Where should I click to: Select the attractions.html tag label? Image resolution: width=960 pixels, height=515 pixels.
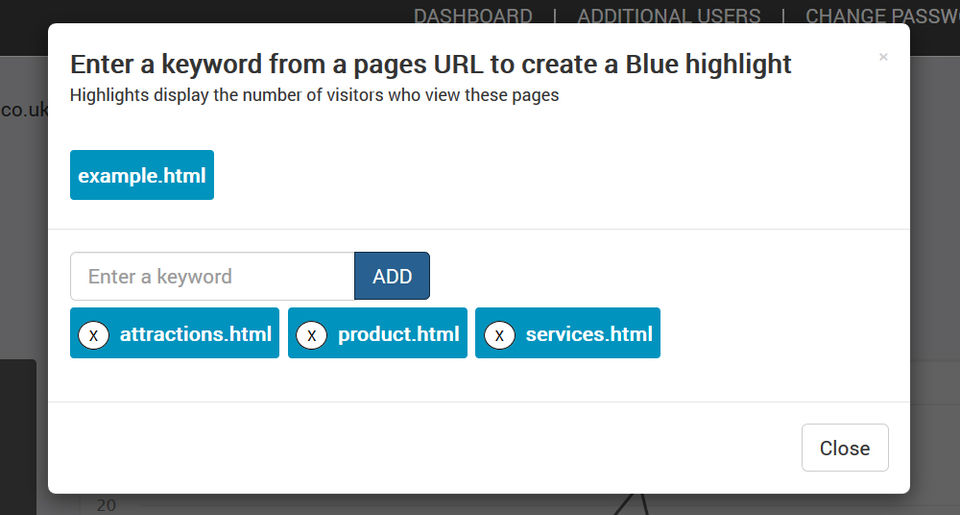coord(195,334)
